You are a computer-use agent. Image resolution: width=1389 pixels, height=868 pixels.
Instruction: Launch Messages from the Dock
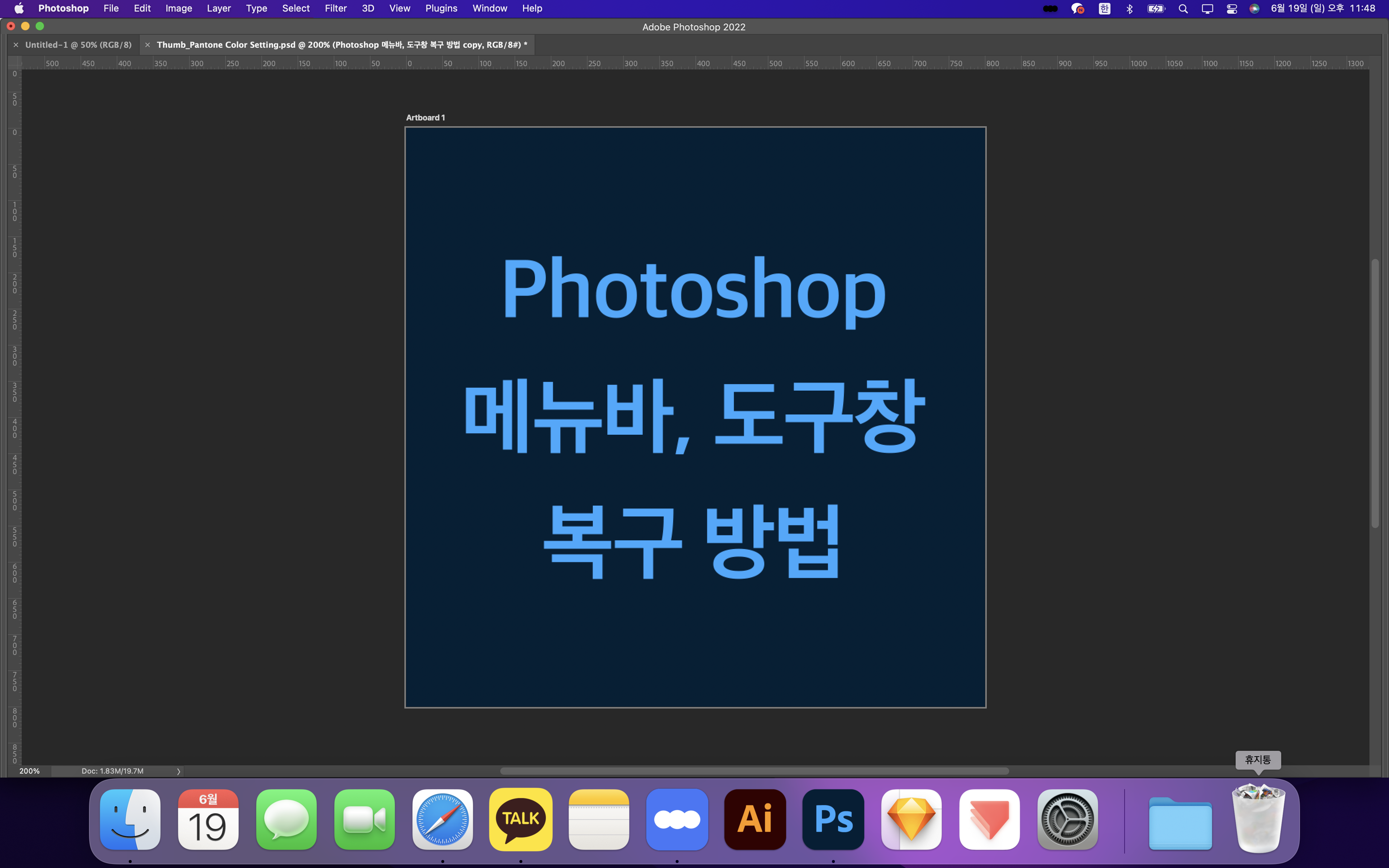click(286, 819)
